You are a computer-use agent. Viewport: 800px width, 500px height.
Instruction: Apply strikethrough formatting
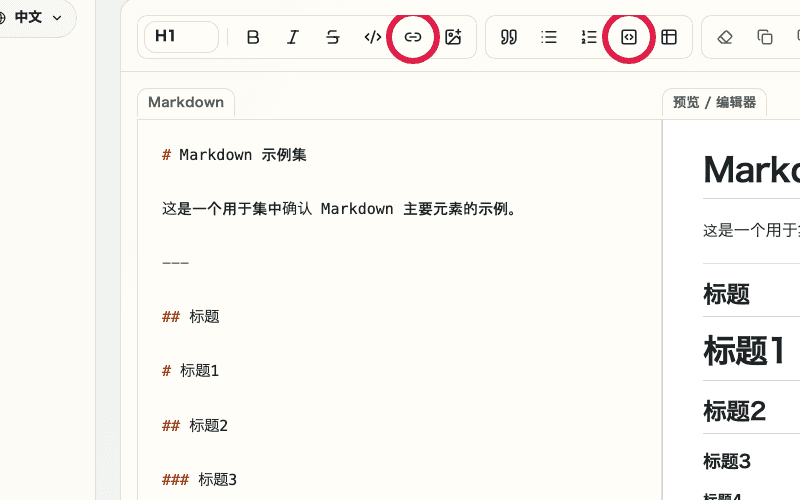click(333, 37)
